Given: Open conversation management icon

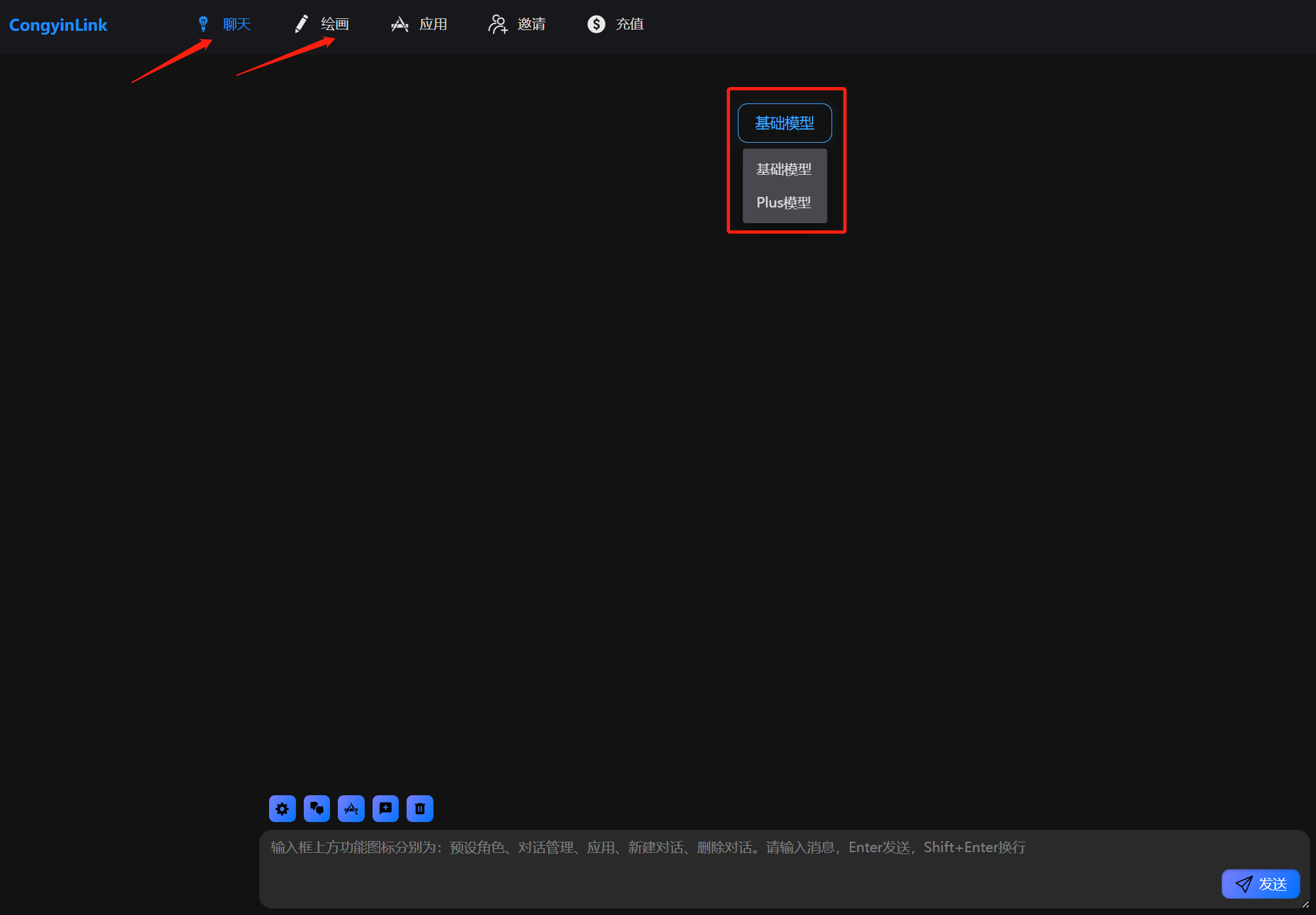Looking at the screenshot, I should [x=317, y=809].
